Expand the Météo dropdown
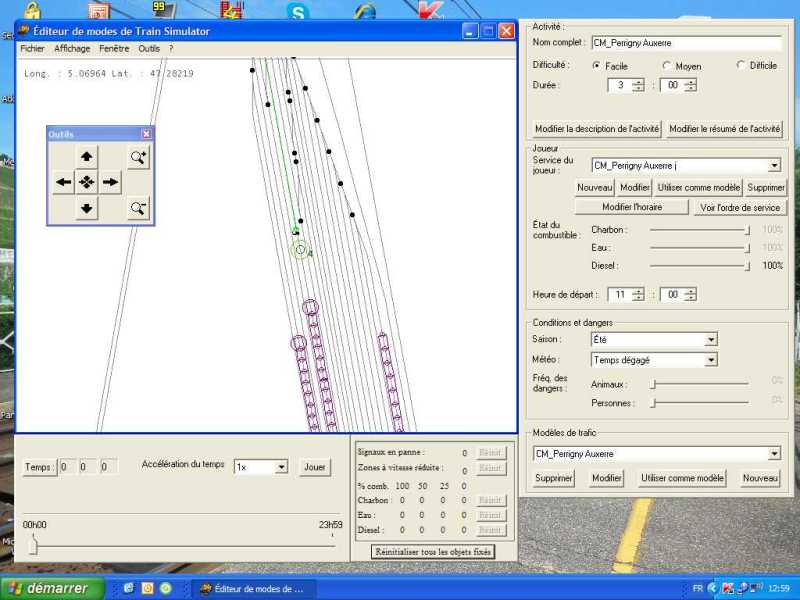Screen dimensions: 800x600 [711, 360]
